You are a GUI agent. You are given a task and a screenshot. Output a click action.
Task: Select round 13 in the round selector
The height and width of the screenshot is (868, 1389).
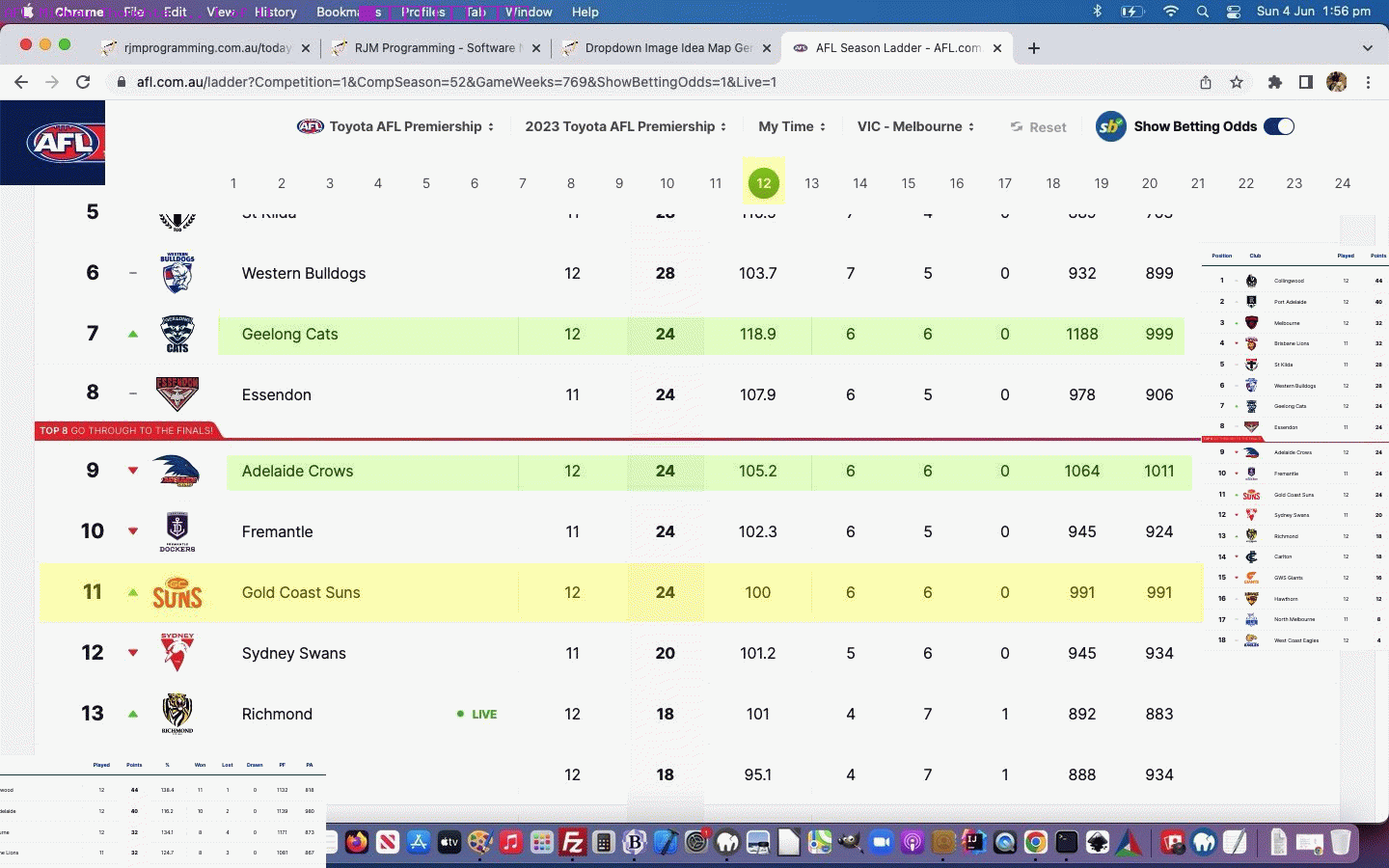tap(811, 183)
